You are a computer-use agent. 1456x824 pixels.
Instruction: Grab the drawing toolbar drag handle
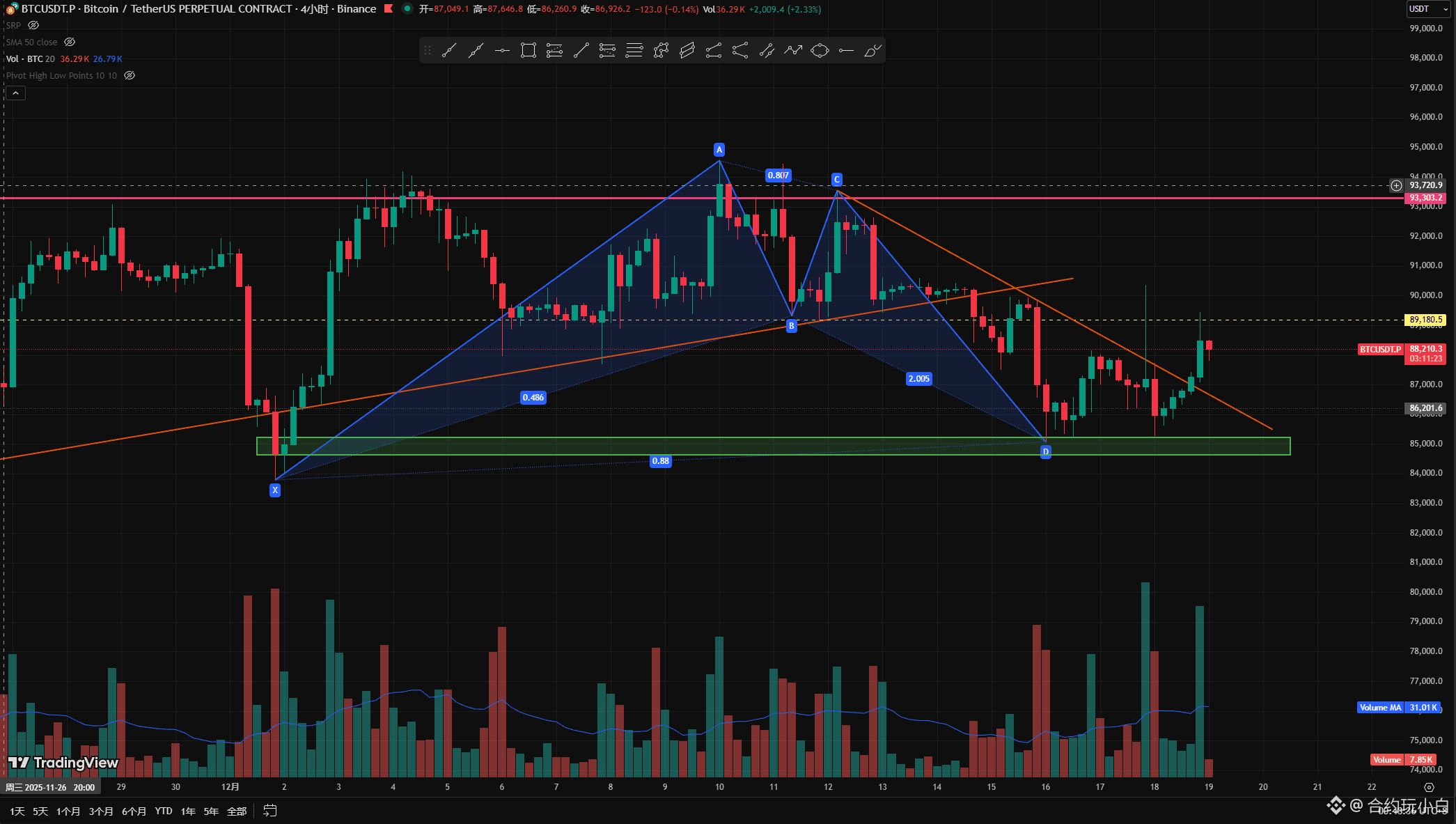(428, 50)
